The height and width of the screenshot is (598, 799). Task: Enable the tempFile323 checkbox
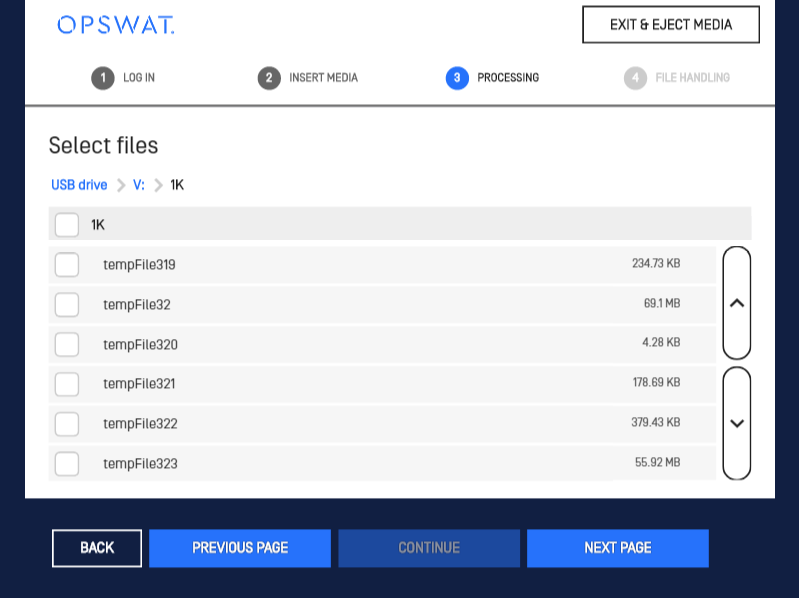pyautogui.click(x=67, y=464)
